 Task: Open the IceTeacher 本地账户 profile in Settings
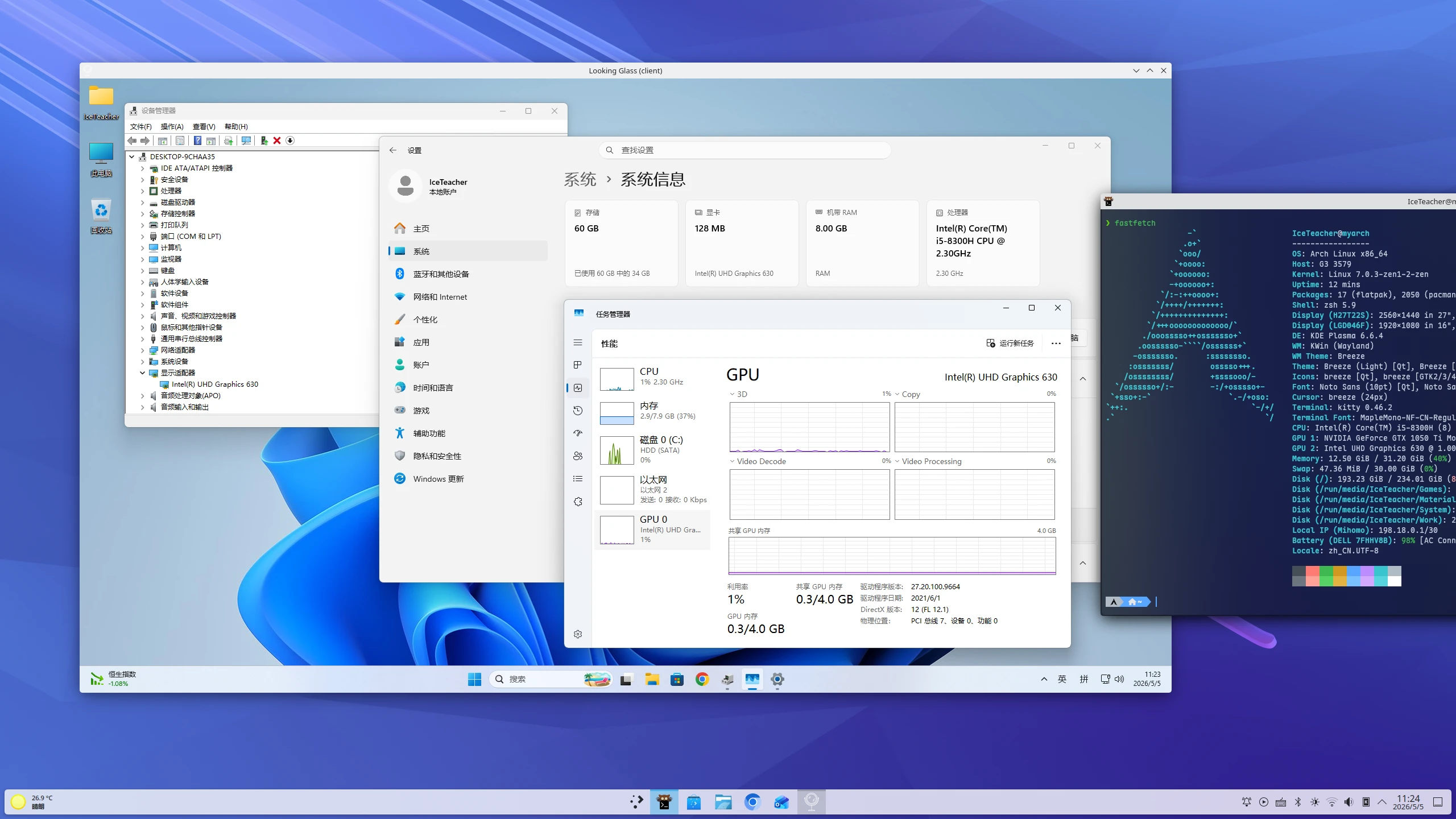[x=429, y=186]
